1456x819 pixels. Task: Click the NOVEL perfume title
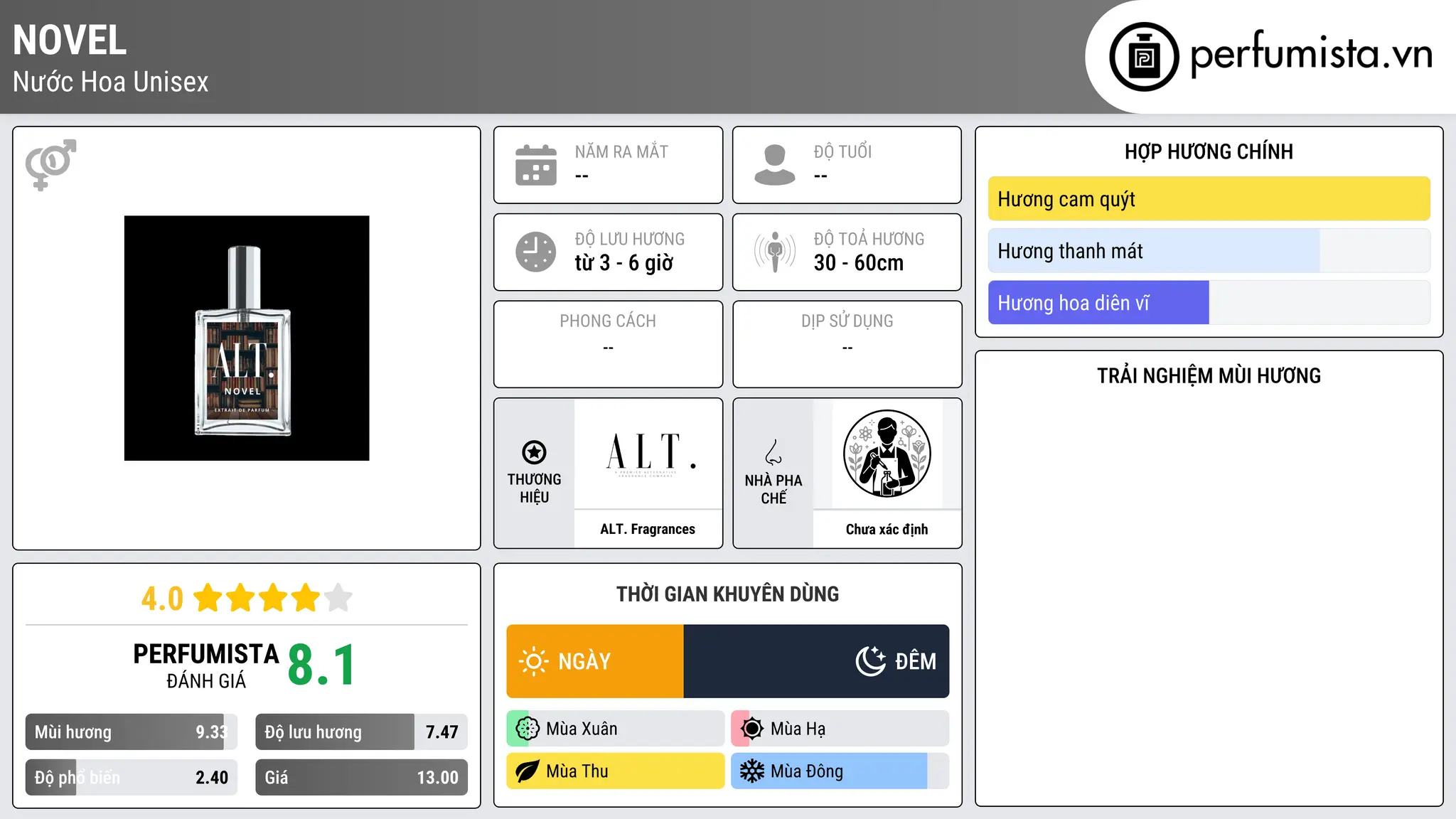coord(70,41)
